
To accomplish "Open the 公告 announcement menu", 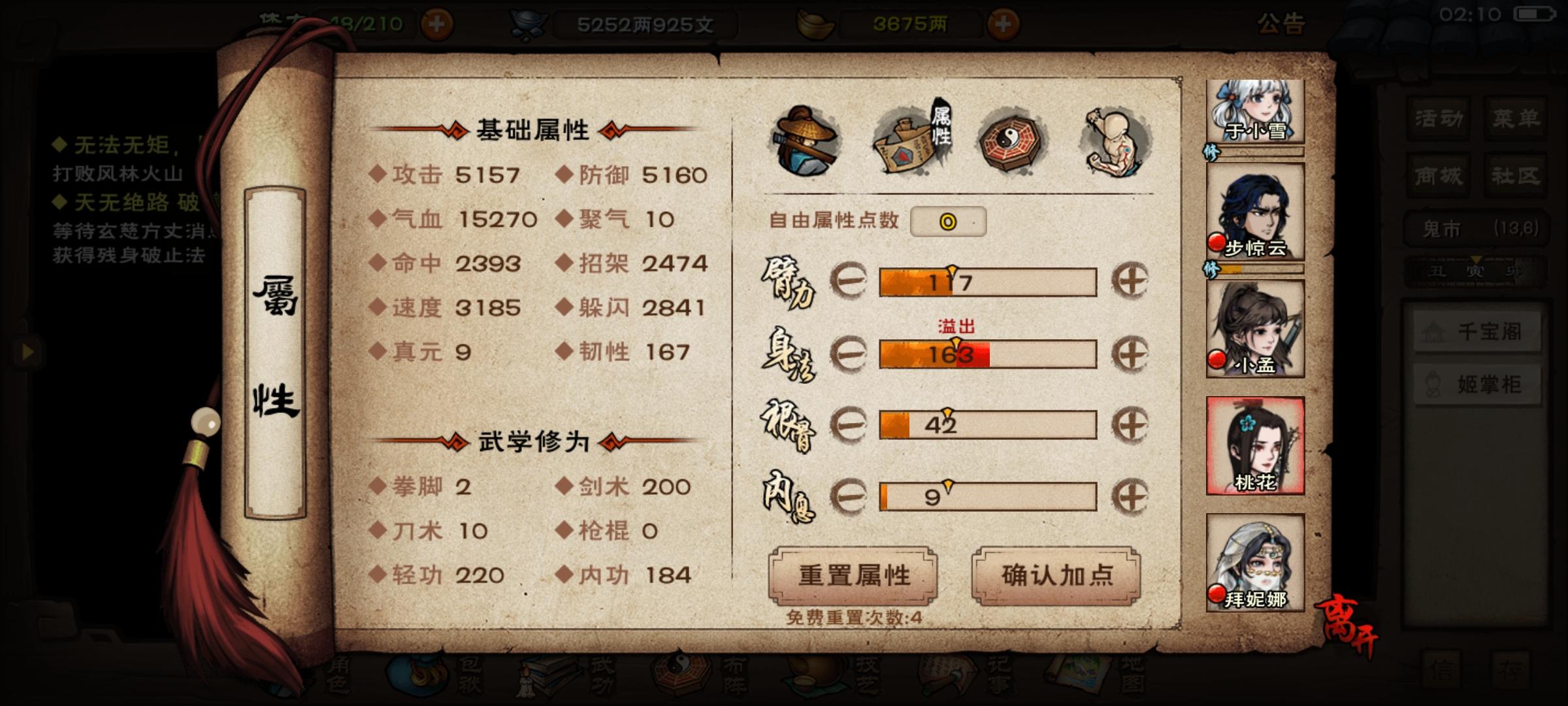I will tap(1281, 24).
